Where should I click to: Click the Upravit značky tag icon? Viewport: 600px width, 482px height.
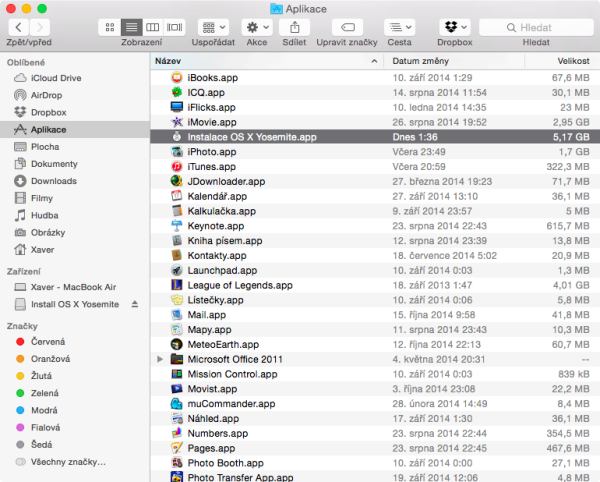tap(346, 26)
